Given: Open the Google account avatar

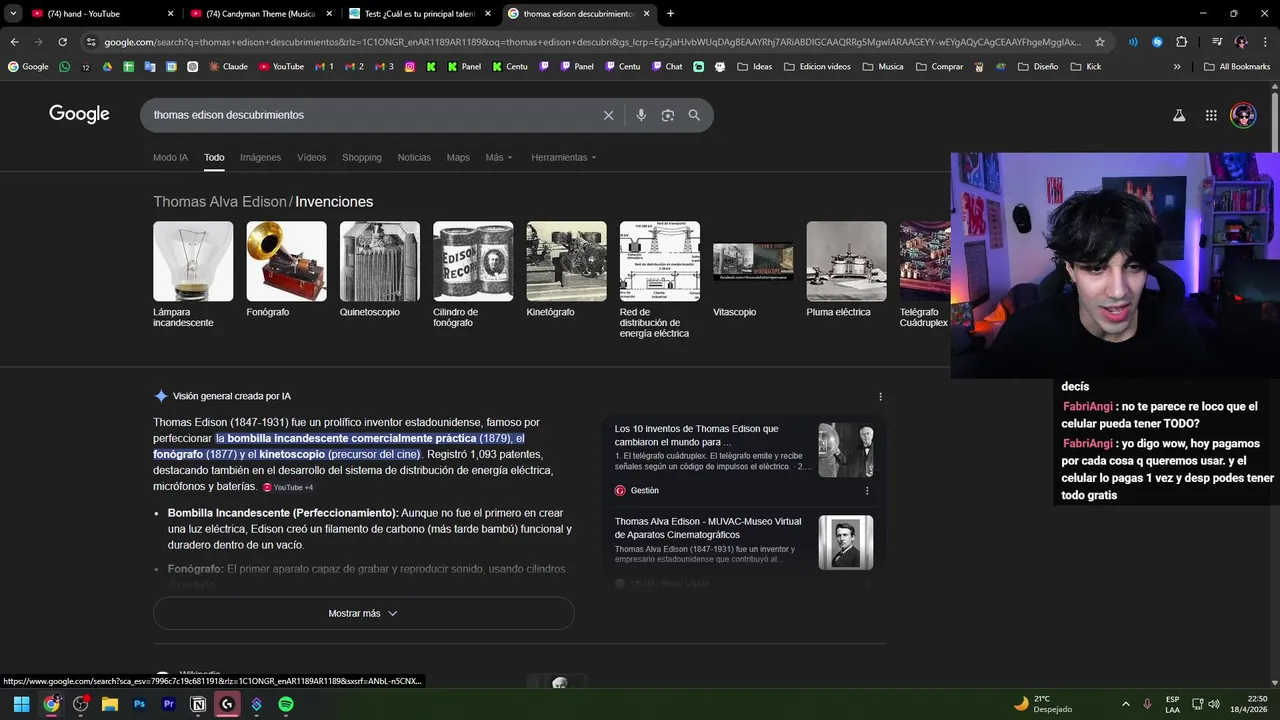Looking at the screenshot, I should (x=1243, y=115).
